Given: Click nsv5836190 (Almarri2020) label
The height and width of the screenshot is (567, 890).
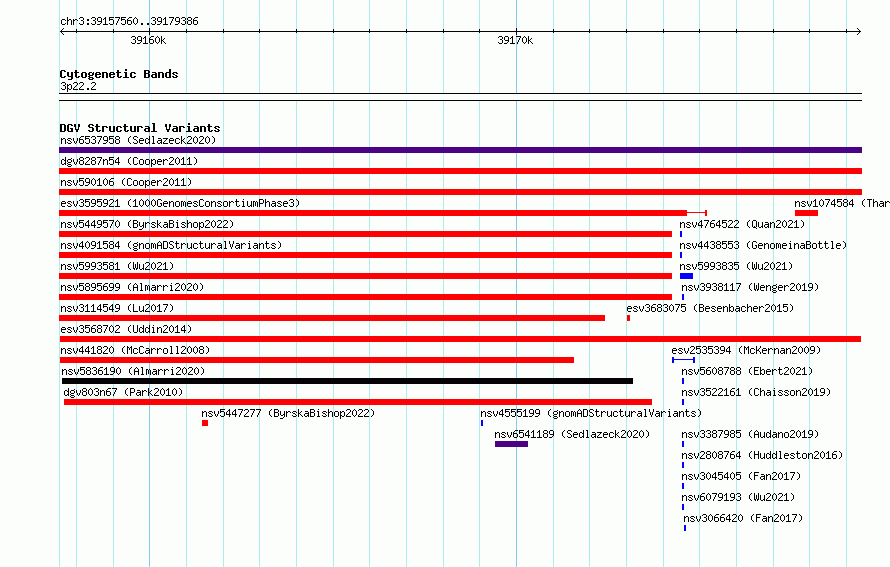Looking at the screenshot, I should (x=133, y=371).
